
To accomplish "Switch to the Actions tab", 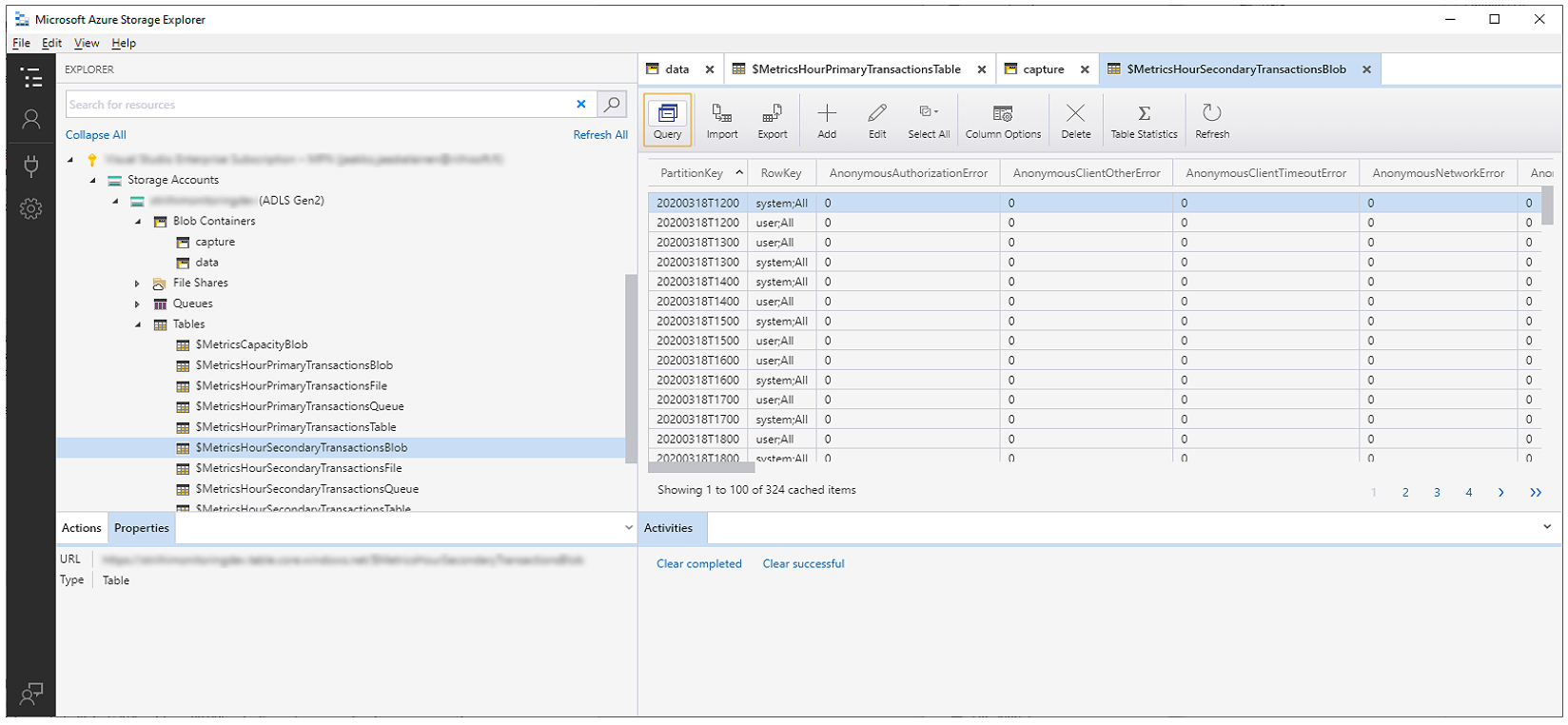I will pos(82,528).
